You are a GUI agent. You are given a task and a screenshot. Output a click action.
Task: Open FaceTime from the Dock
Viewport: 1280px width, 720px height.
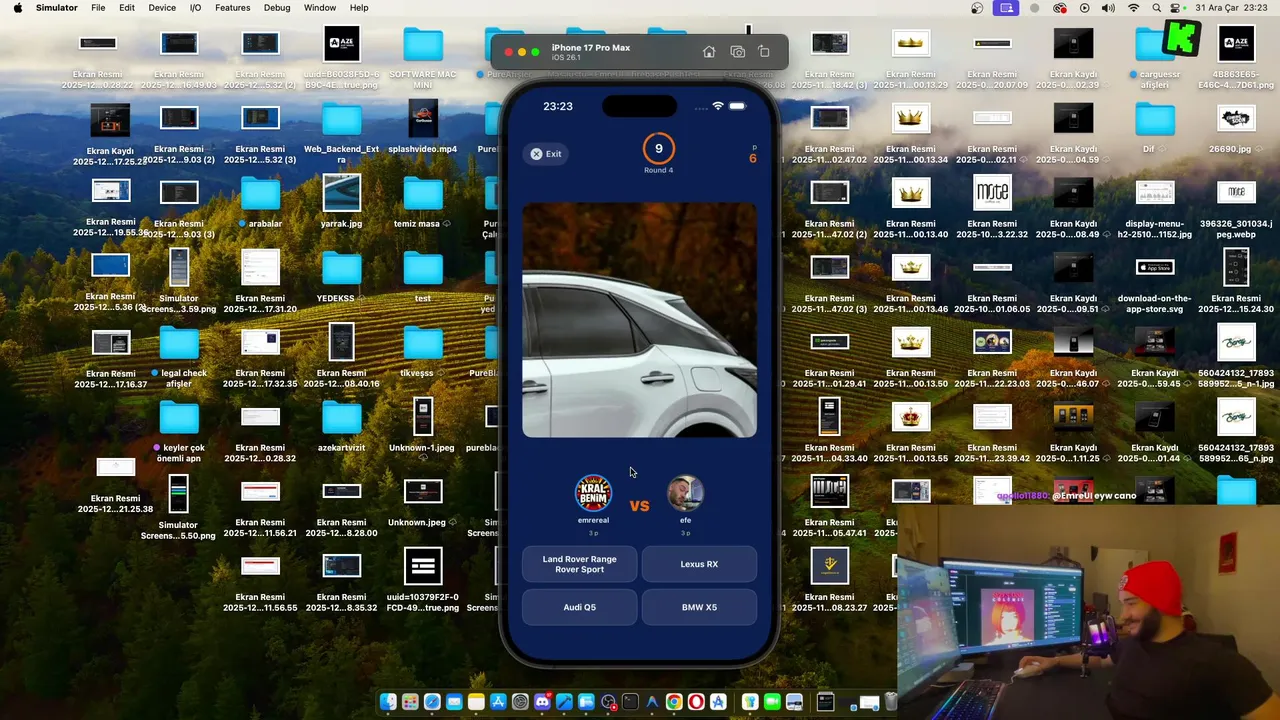[772, 702]
